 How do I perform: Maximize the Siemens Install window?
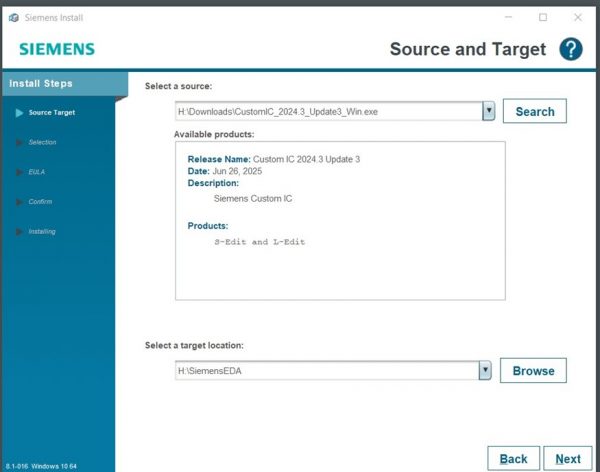click(x=543, y=17)
